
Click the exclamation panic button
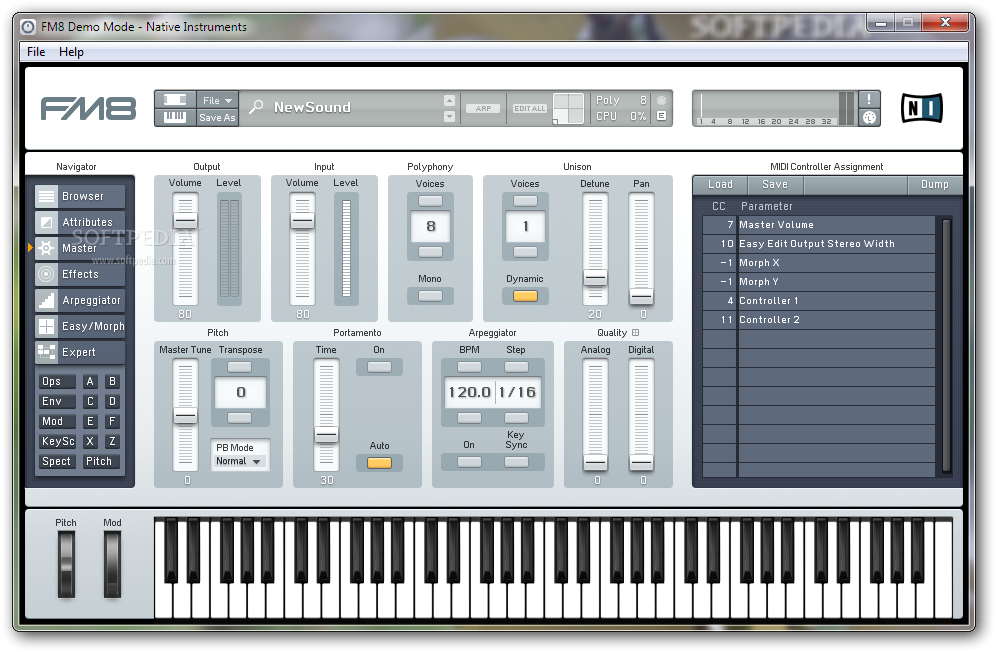click(869, 99)
